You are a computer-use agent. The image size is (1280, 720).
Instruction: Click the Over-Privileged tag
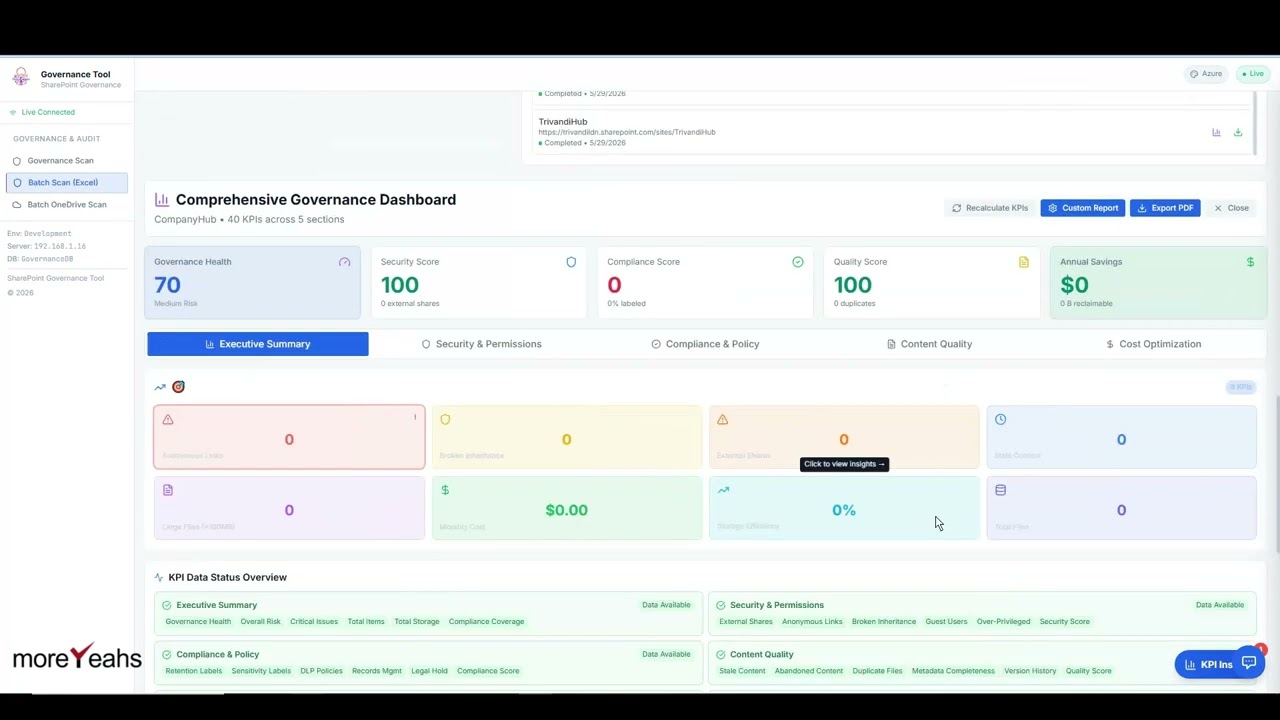click(1003, 622)
